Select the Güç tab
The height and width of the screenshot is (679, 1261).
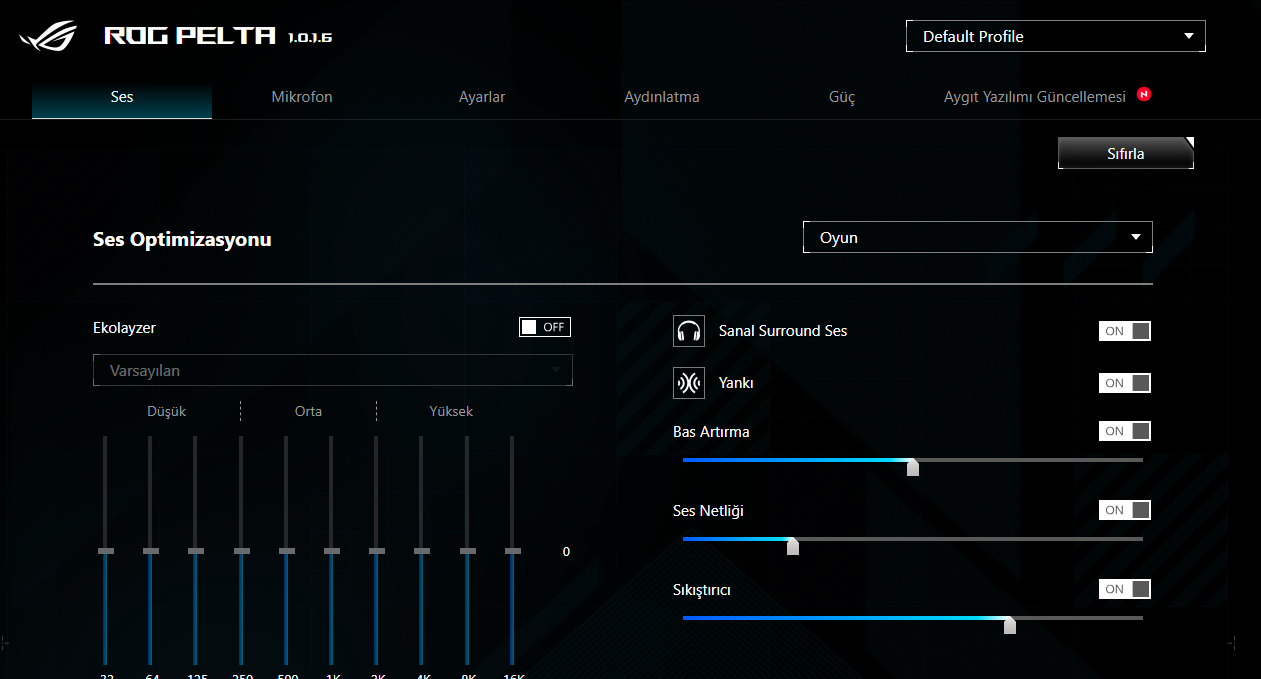842,97
